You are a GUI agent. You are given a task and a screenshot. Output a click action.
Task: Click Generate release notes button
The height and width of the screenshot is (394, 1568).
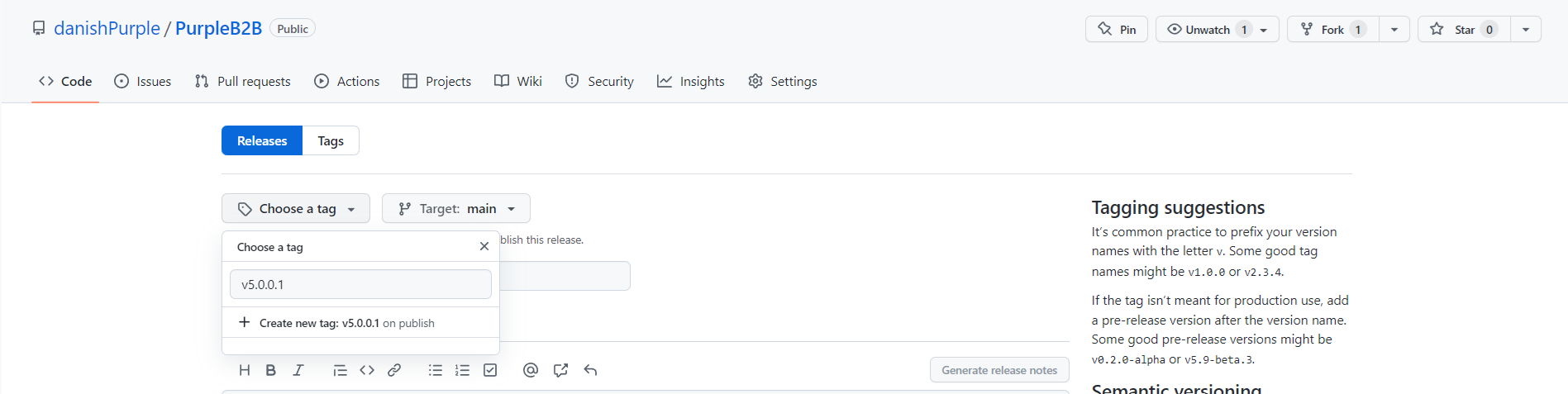coord(999,370)
